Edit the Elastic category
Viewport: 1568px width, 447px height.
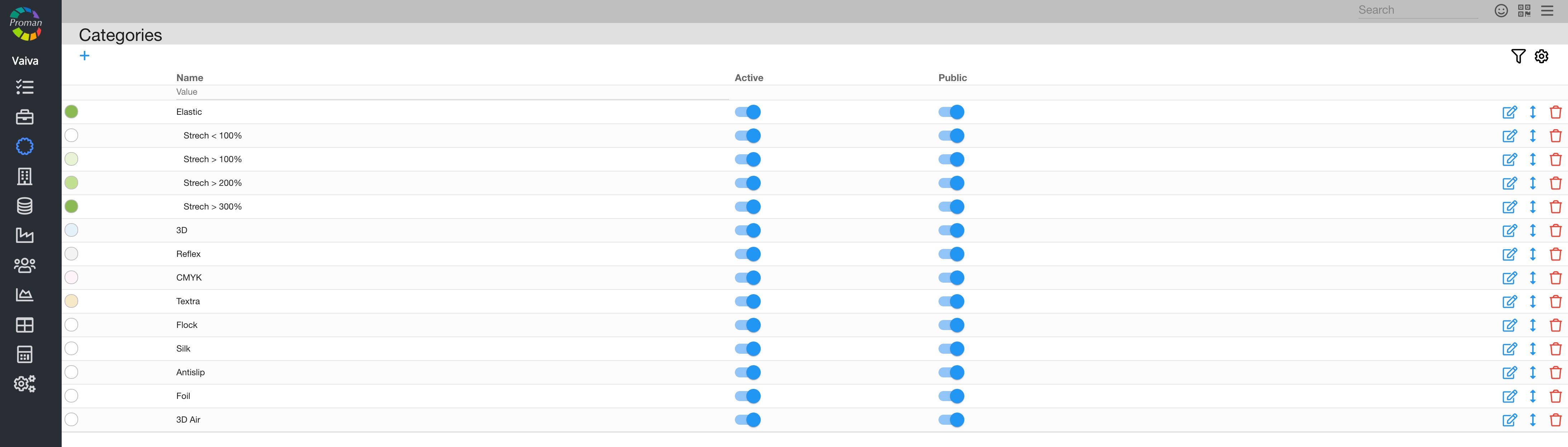pos(1510,112)
